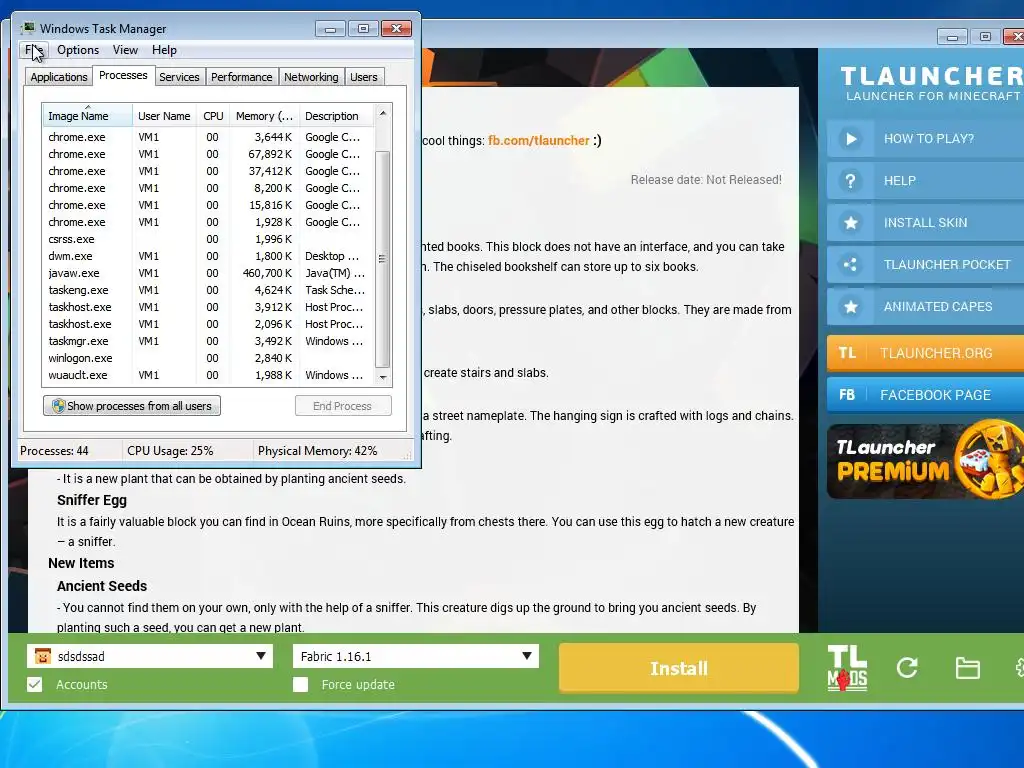The height and width of the screenshot is (768, 1024).
Task: Select chrome.exe using 67,892 K memory
Action: coord(208,154)
